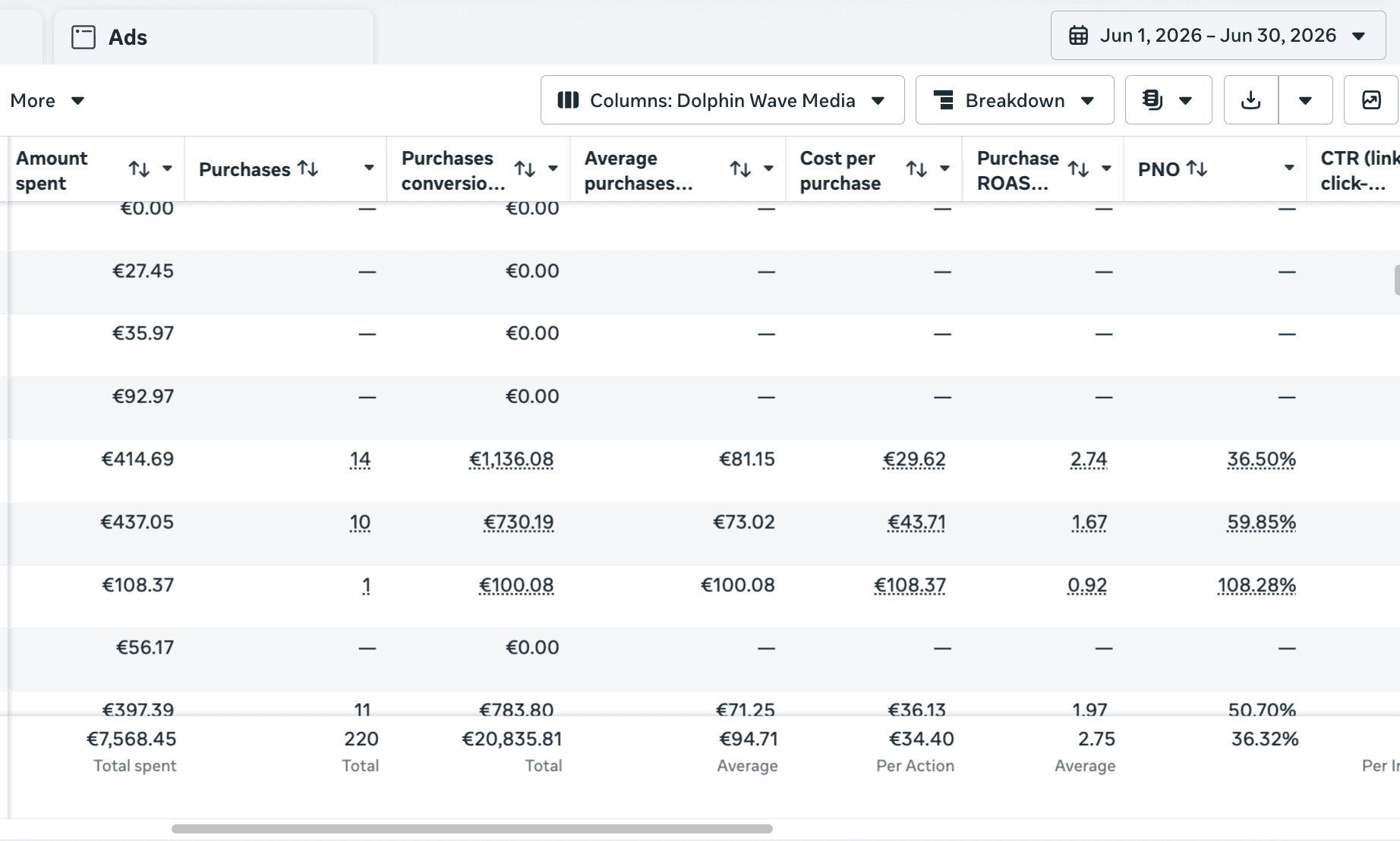Expand the export options arrow
1400x841 pixels.
pos(1306,100)
